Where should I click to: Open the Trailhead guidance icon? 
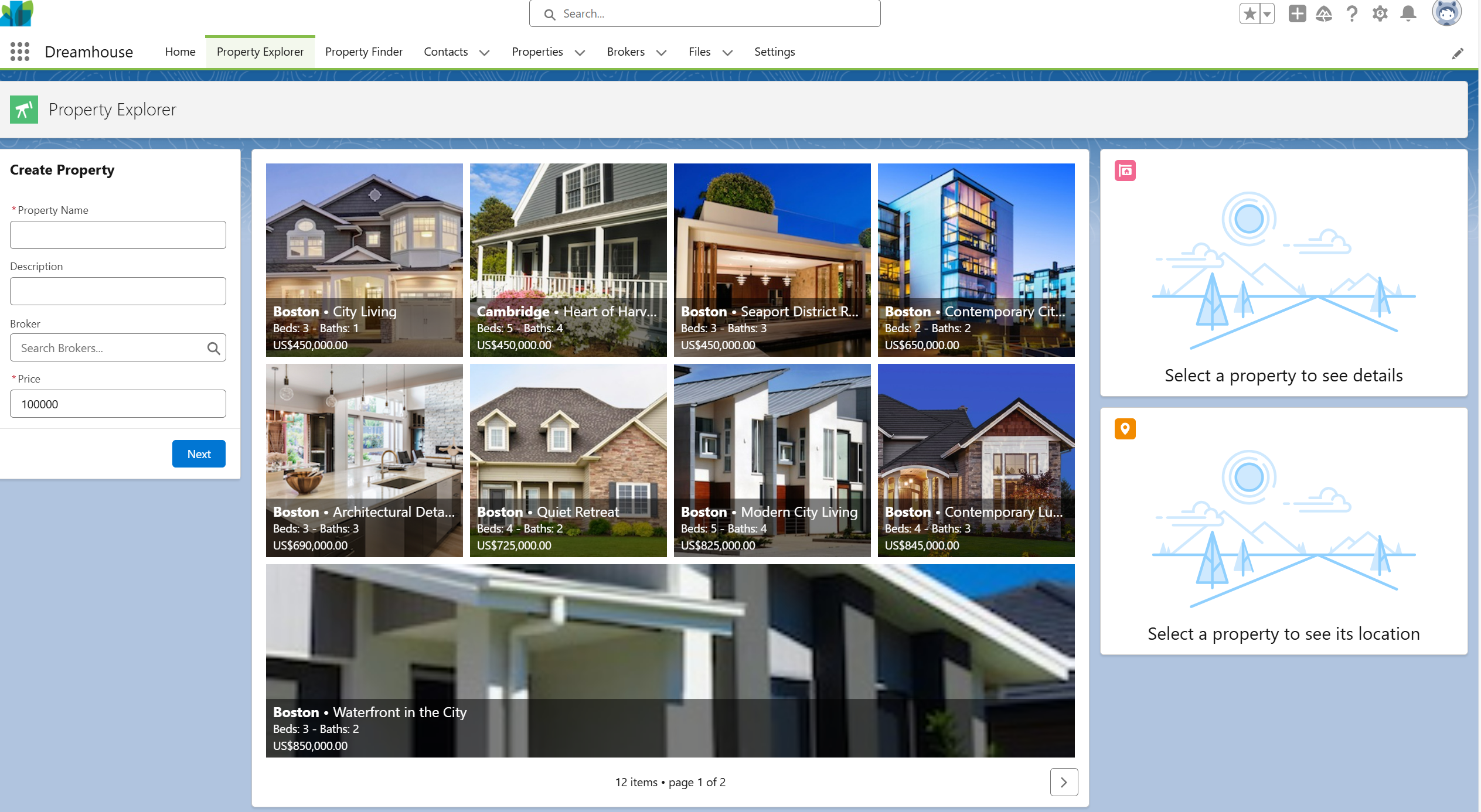1324,13
